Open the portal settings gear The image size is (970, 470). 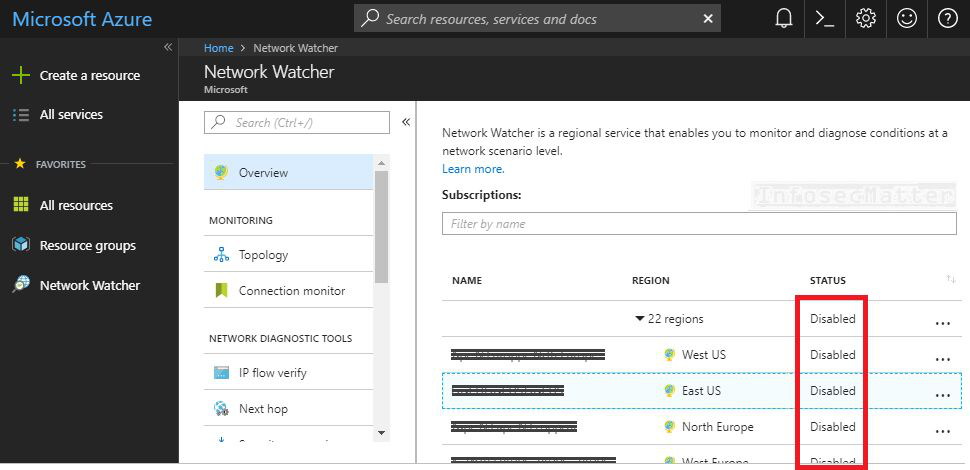coord(865,19)
